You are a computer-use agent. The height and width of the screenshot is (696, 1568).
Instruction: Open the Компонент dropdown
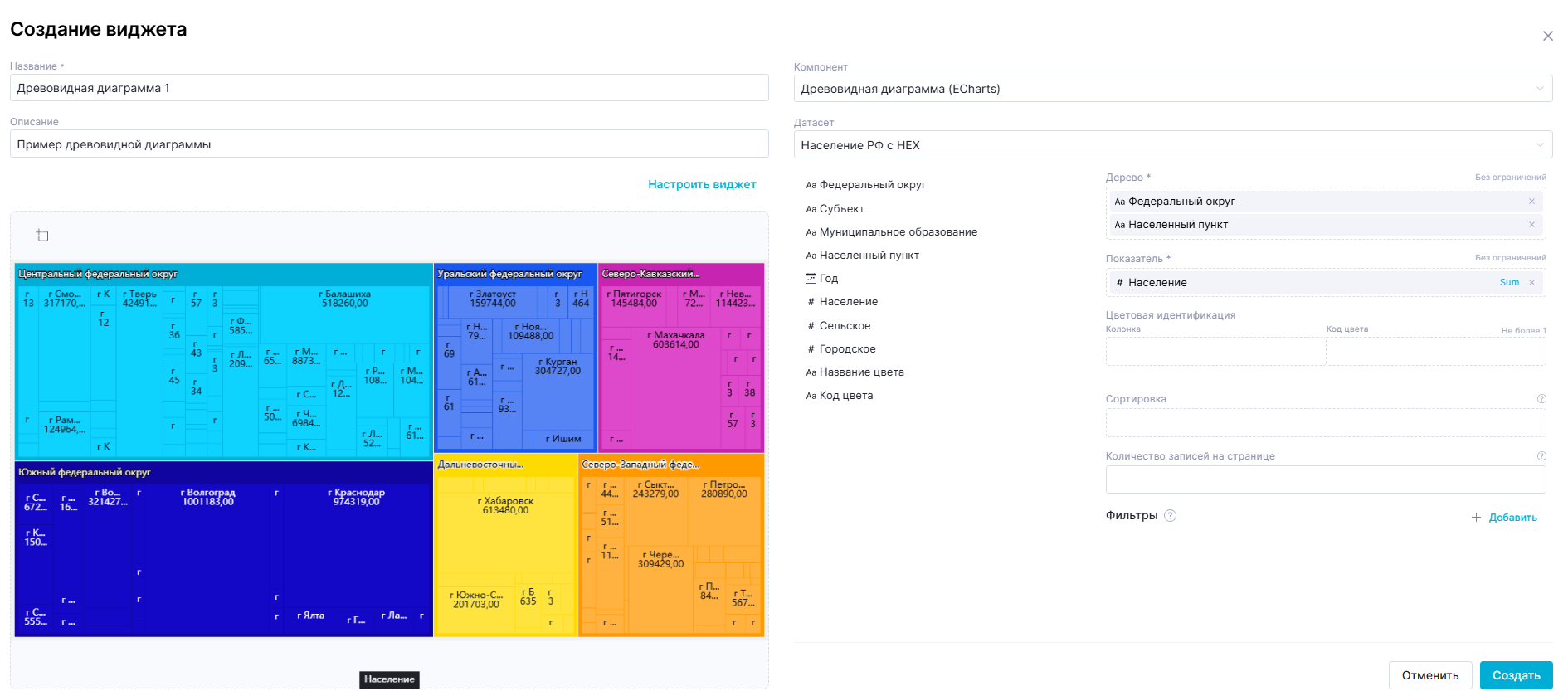[1172, 89]
